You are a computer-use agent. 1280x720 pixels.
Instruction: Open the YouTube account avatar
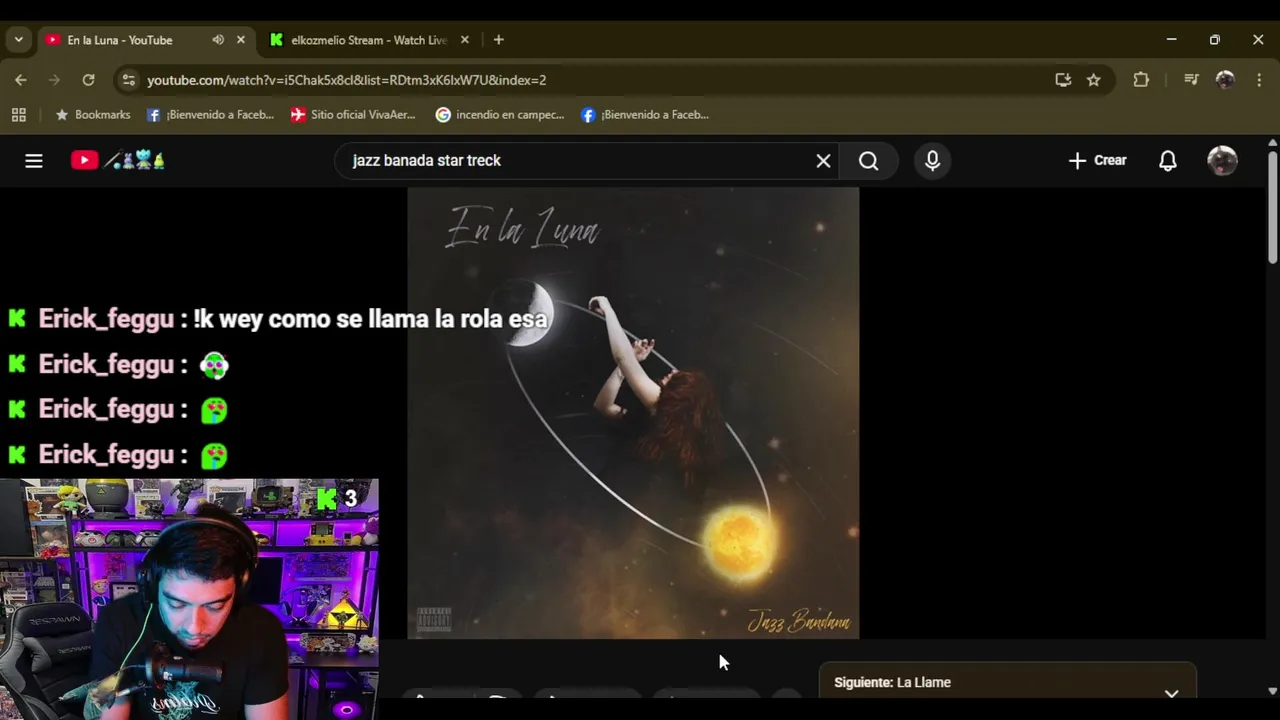(x=1223, y=161)
